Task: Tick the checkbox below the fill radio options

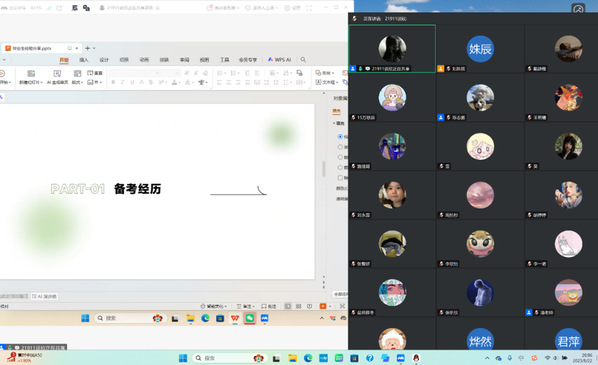Action: (x=340, y=178)
